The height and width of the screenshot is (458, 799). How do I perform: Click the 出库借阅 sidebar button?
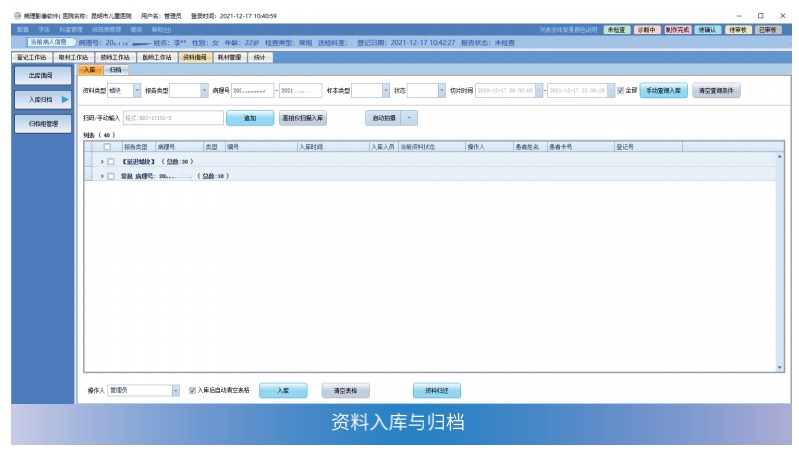[42, 75]
